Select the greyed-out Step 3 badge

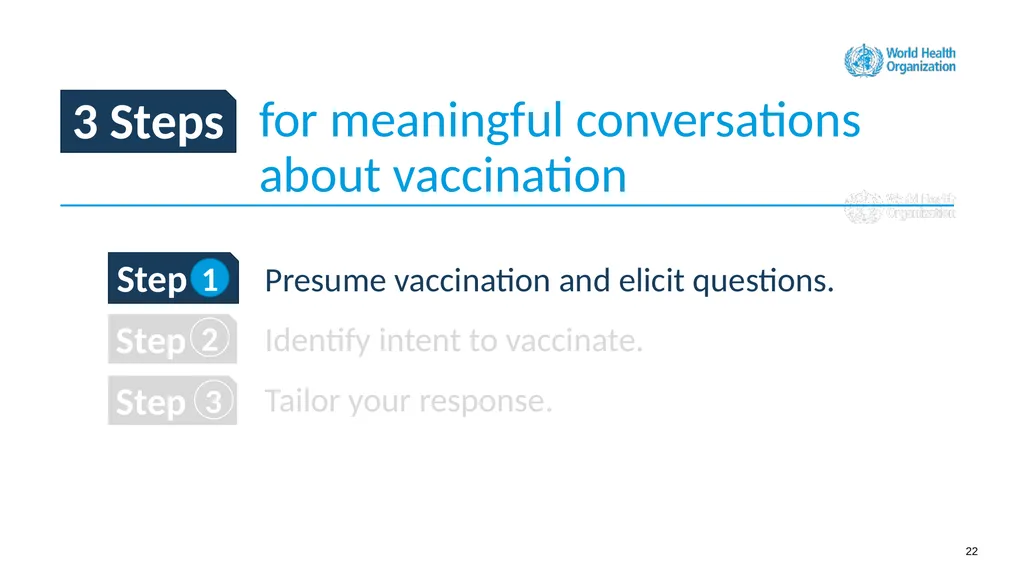pos(172,401)
